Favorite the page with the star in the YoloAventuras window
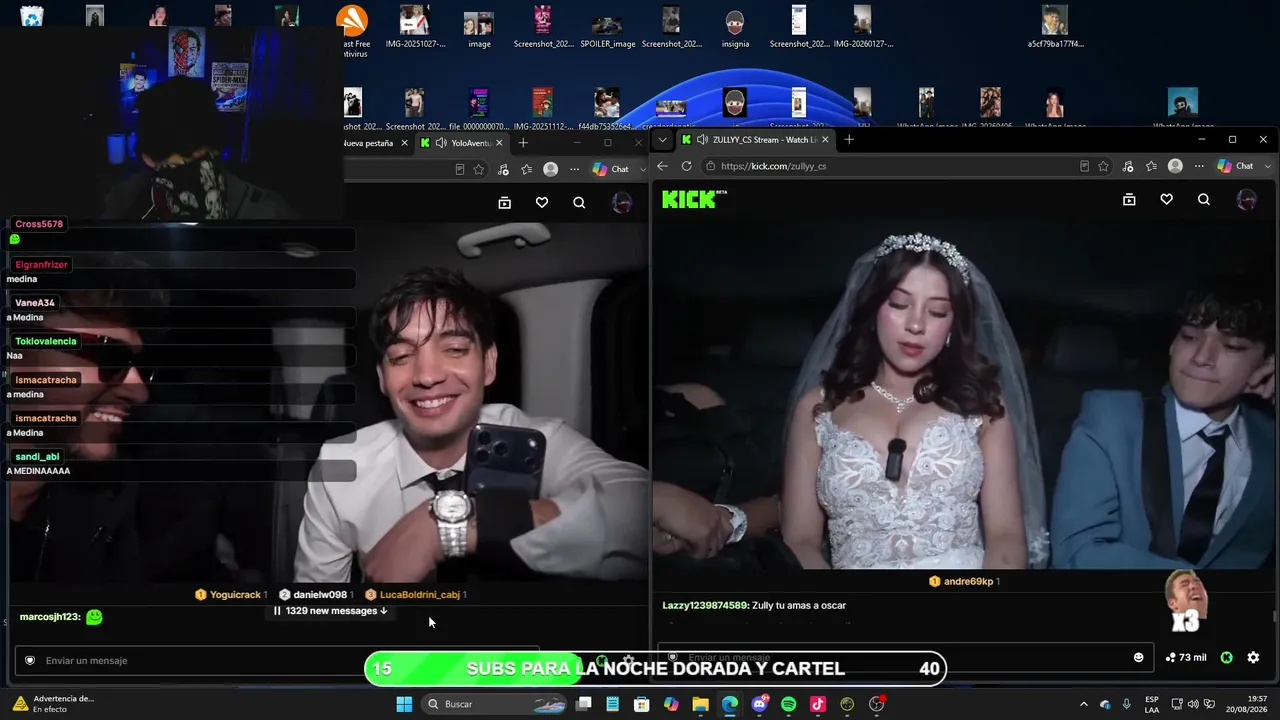This screenshot has width=1280, height=720. (479, 169)
